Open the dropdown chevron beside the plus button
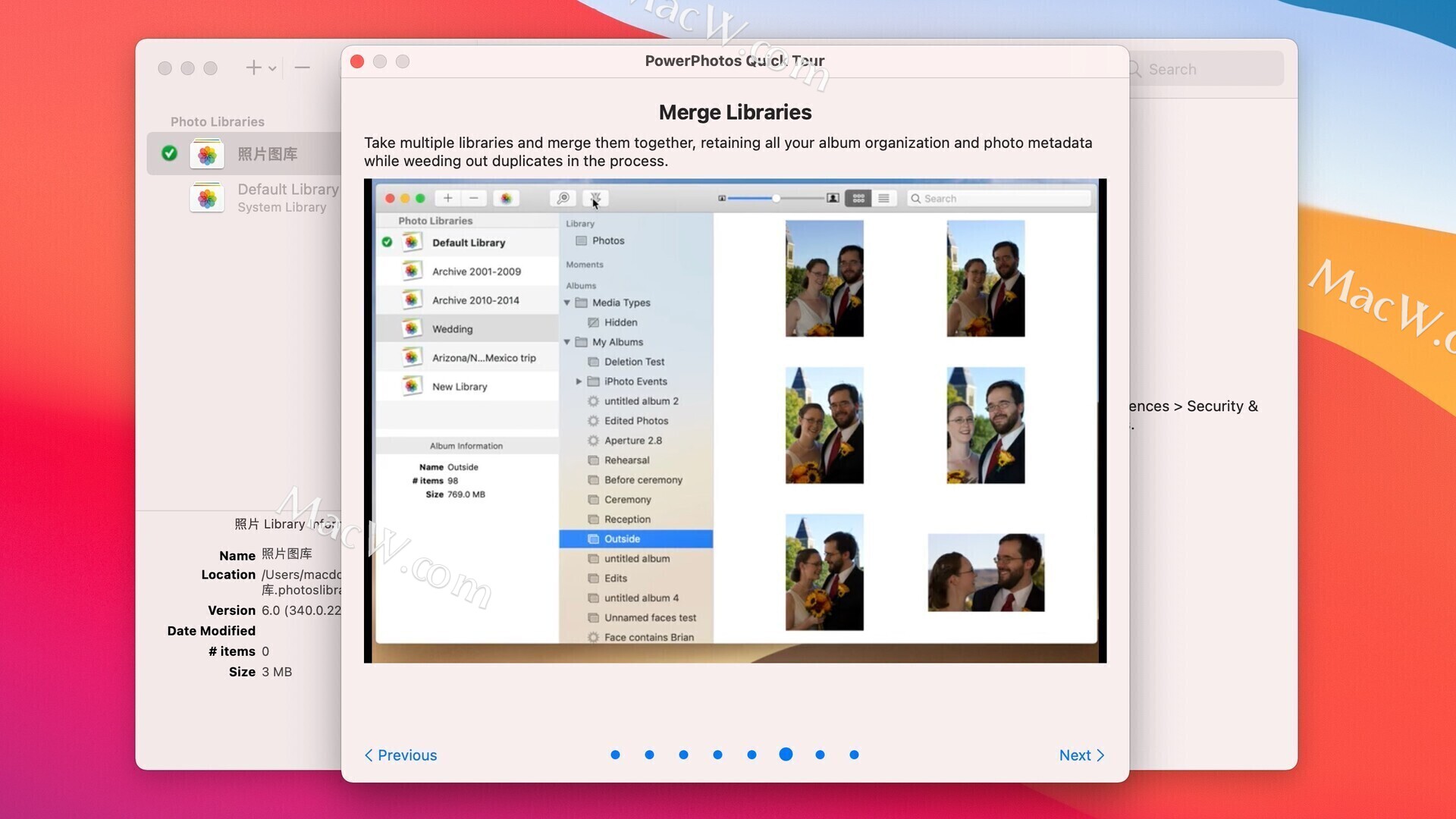Screen dimensions: 1456x819 (x=272, y=69)
